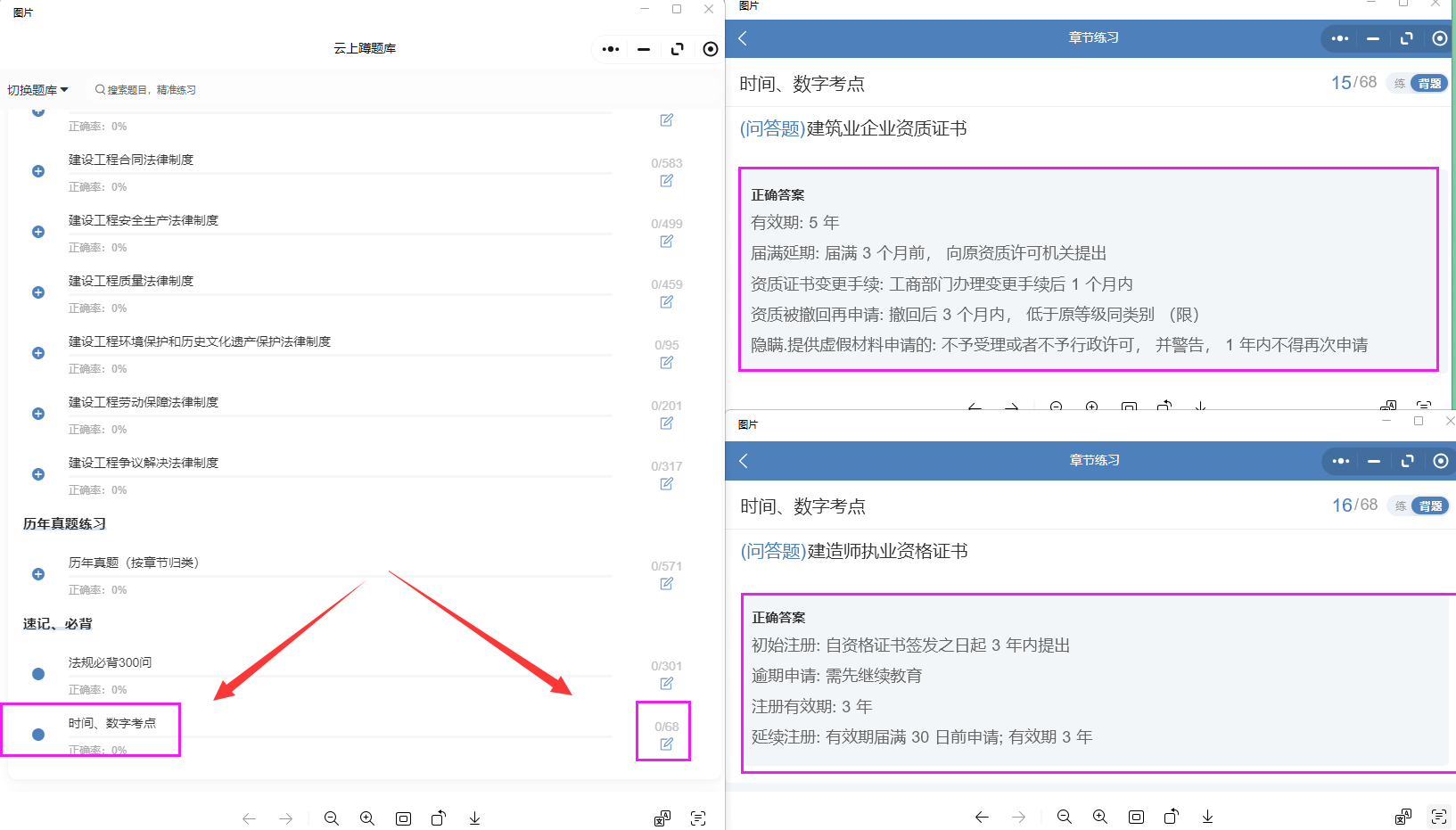Expand the 建设工程质量法律制度 chapter
Image resolution: width=1456 pixels, height=830 pixels.
tap(38, 292)
